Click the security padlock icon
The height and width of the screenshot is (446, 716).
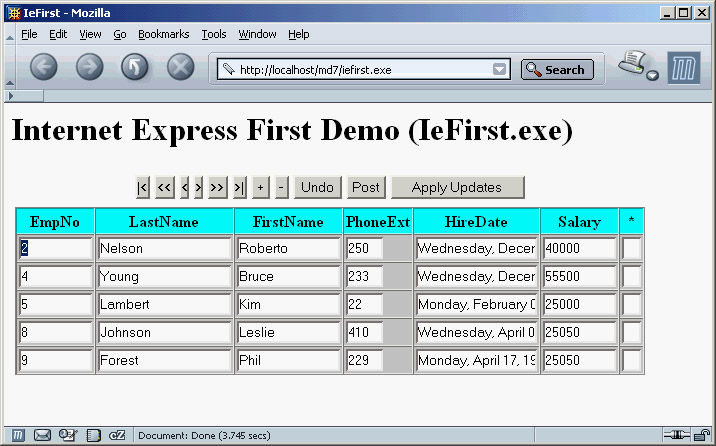pyautogui.click(x=703, y=435)
